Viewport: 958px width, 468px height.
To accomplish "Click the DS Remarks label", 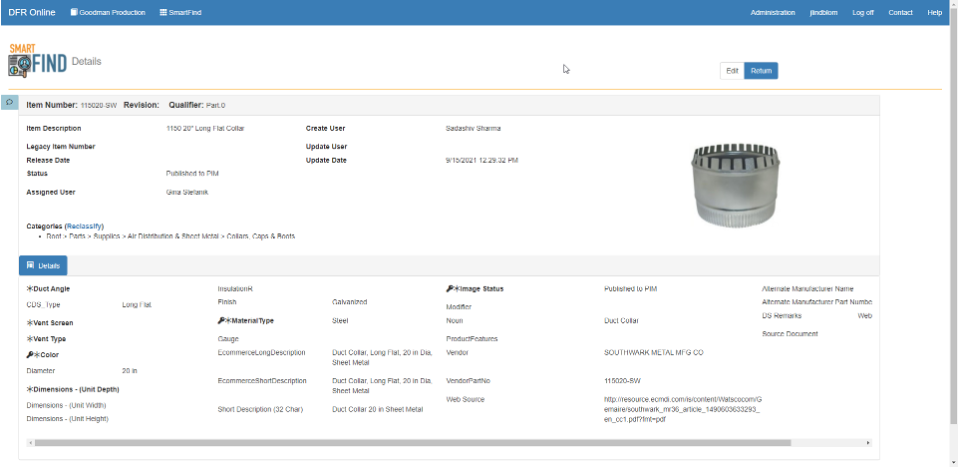I will click(x=781, y=316).
